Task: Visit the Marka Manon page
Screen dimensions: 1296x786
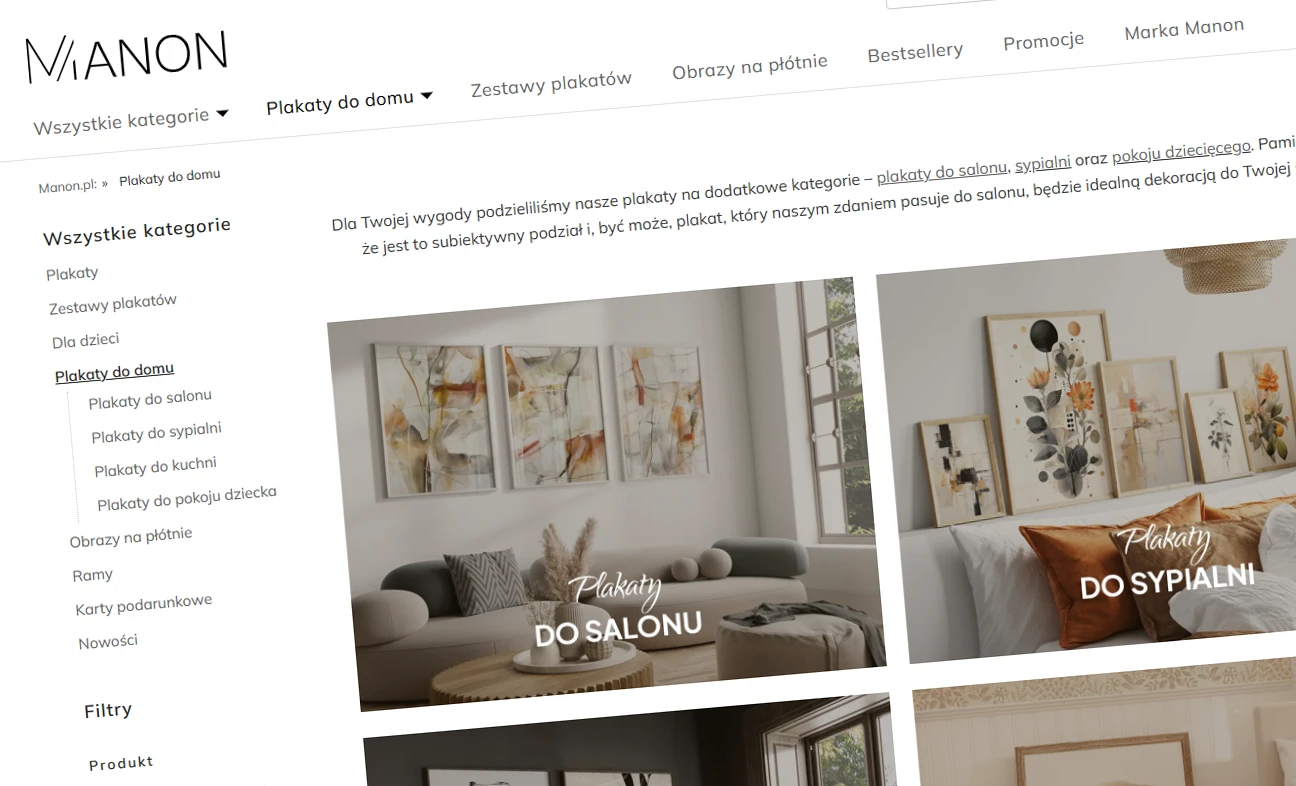Action: tap(1184, 29)
